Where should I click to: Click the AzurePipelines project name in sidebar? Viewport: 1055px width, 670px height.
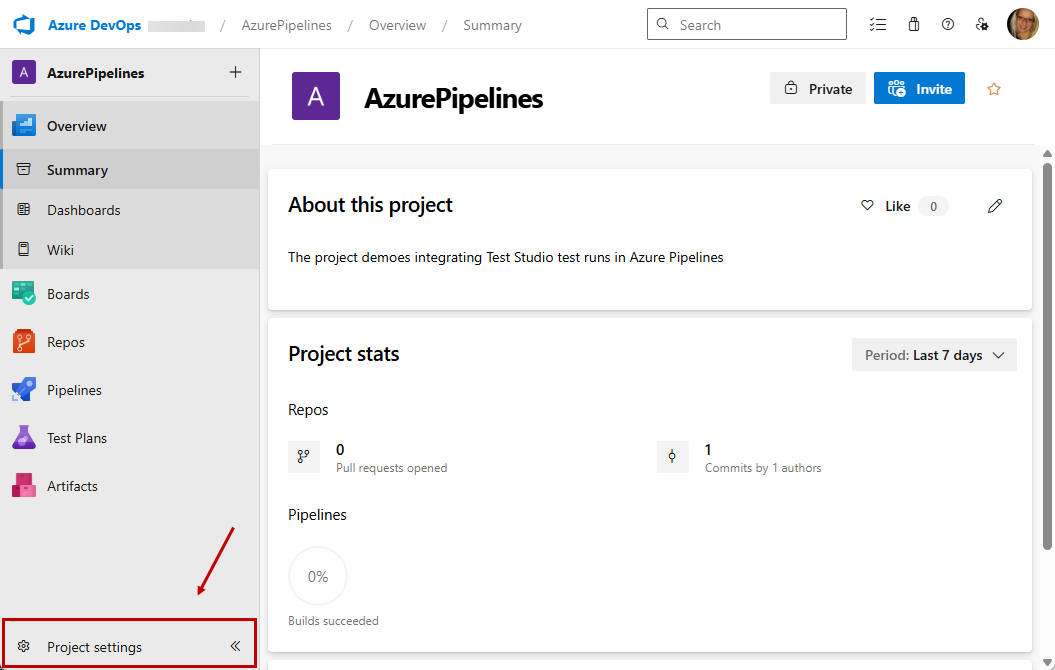[x=96, y=73]
